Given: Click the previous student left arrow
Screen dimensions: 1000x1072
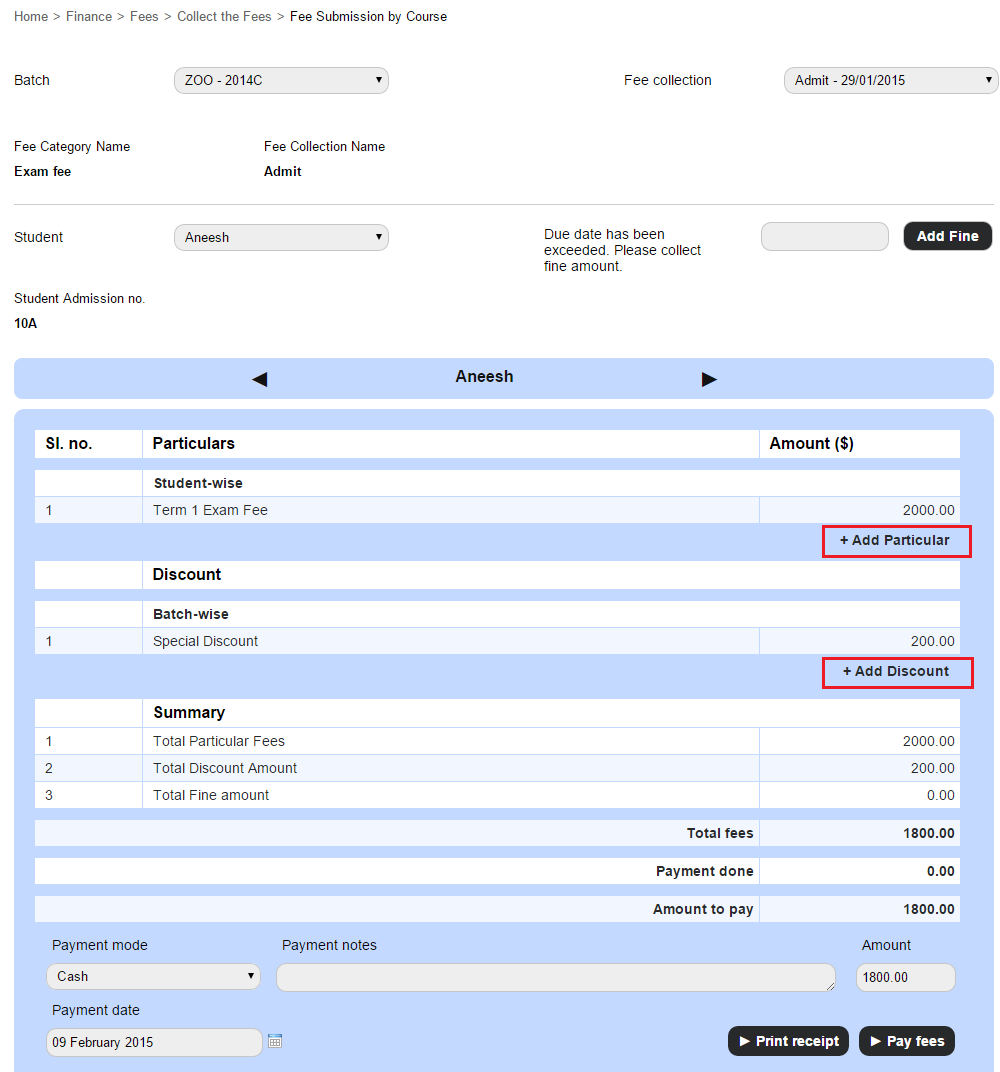Looking at the screenshot, I should 260,379.
